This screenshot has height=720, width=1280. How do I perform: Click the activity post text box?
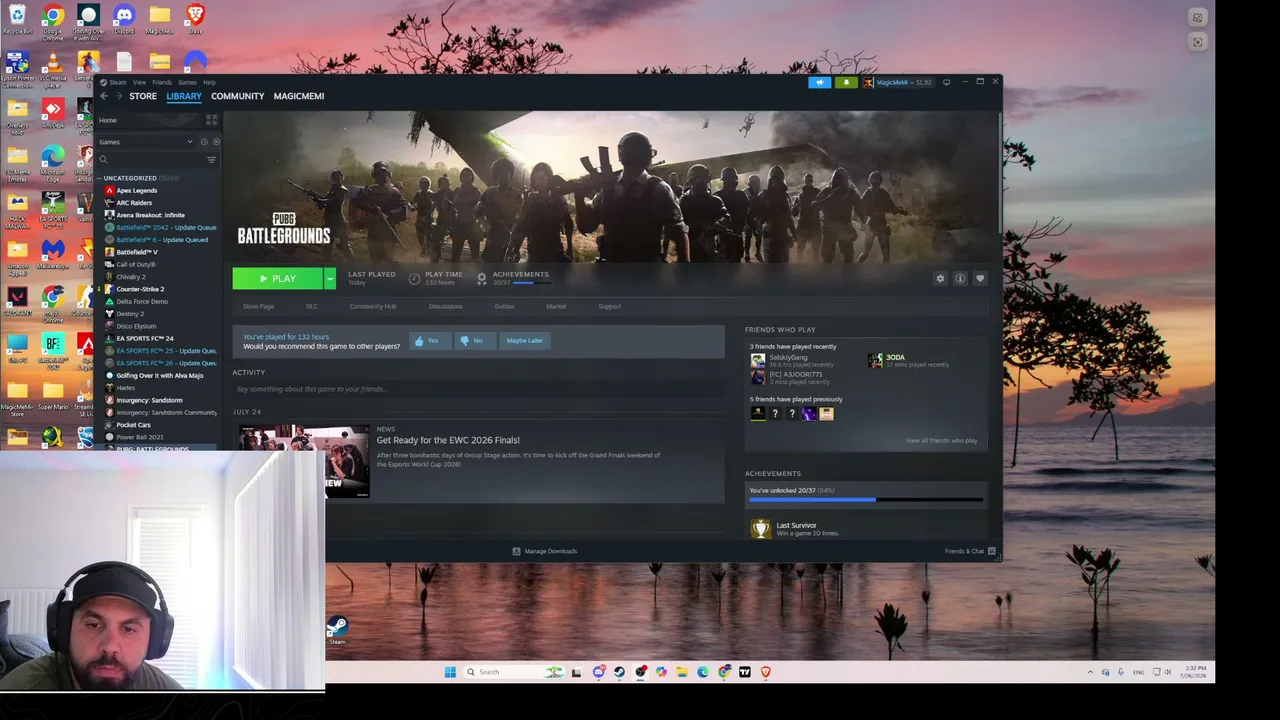pyautogui.click(x=478, y=389)
